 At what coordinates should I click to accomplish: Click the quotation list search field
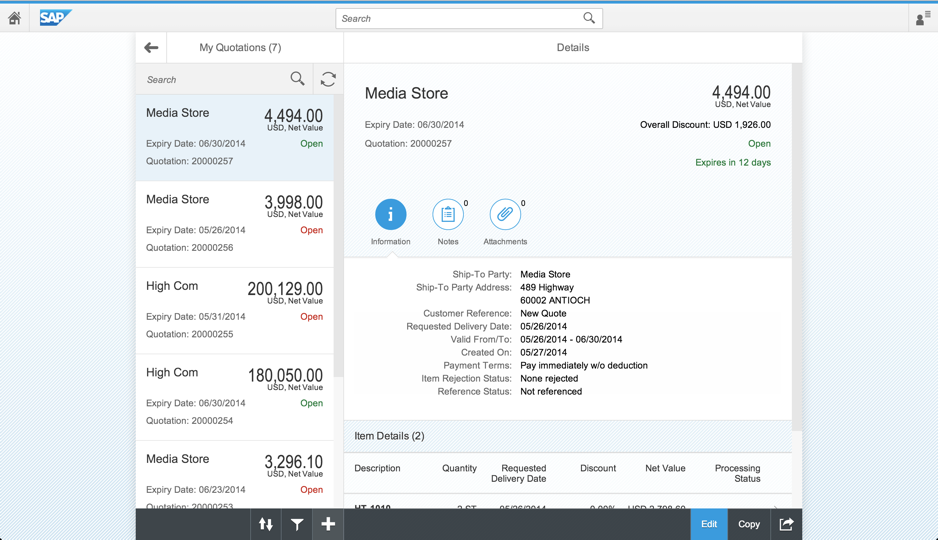pyautogui.click(x=224, y=80)
